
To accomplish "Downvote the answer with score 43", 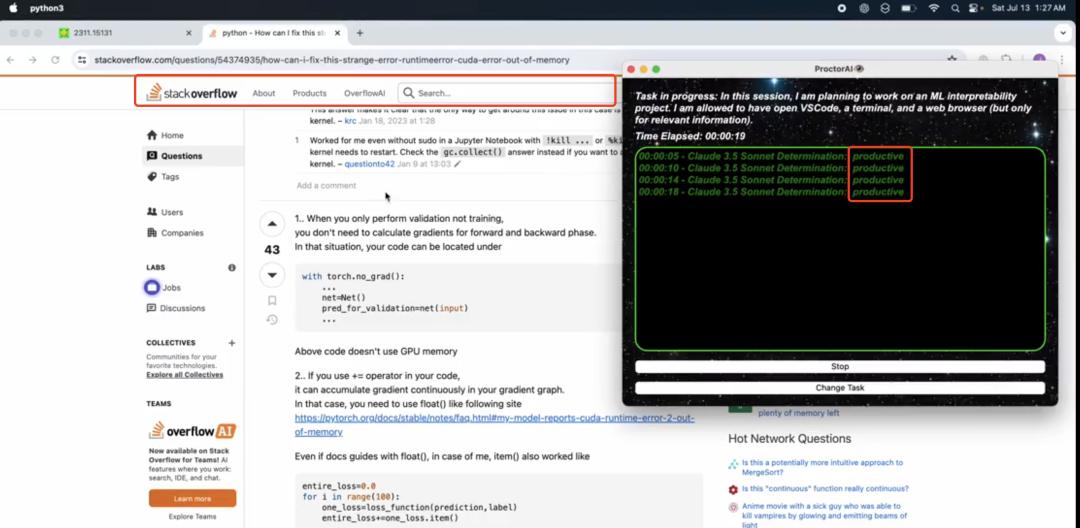I will (272, 275).
